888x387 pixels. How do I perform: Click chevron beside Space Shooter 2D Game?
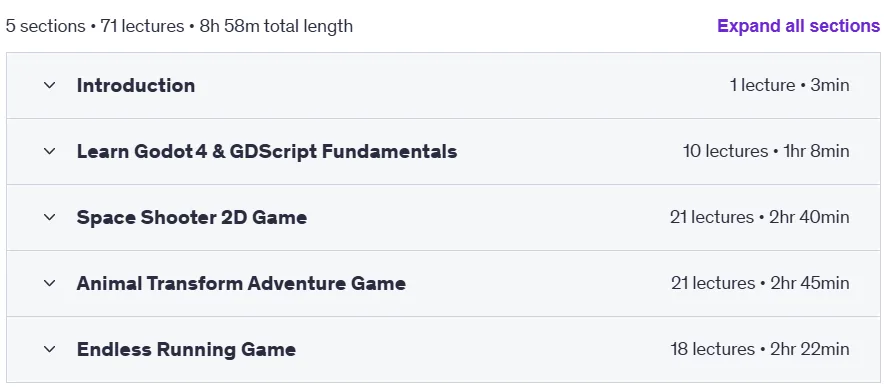(50, 218)
